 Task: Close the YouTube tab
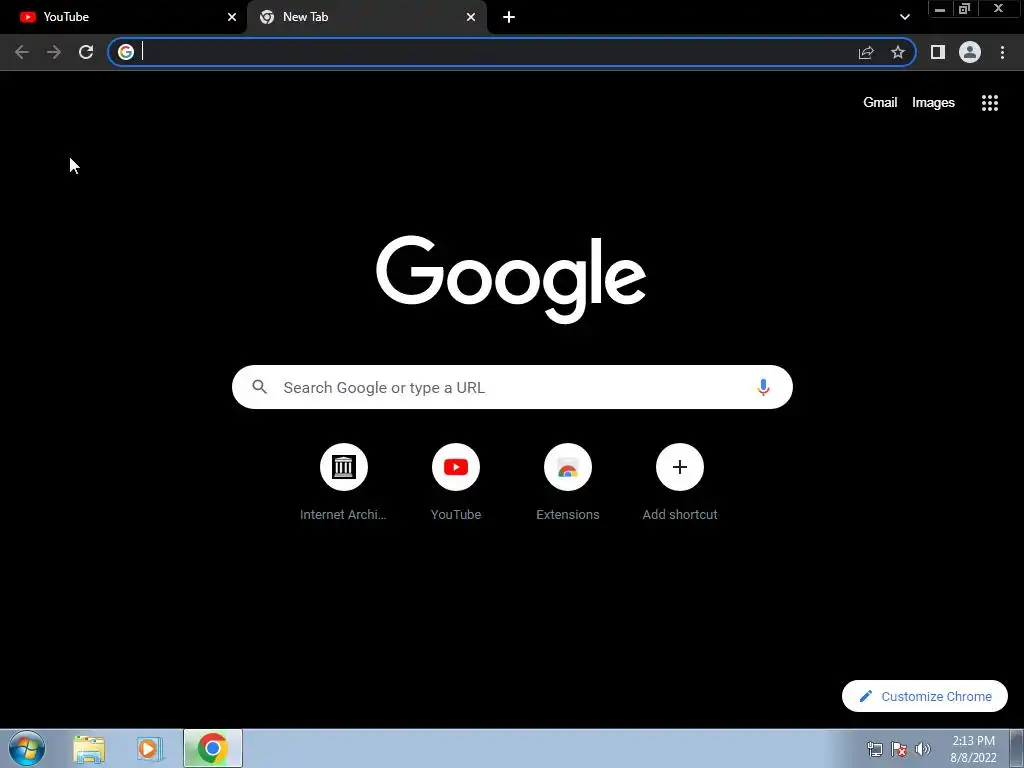[x=232, y=17]
